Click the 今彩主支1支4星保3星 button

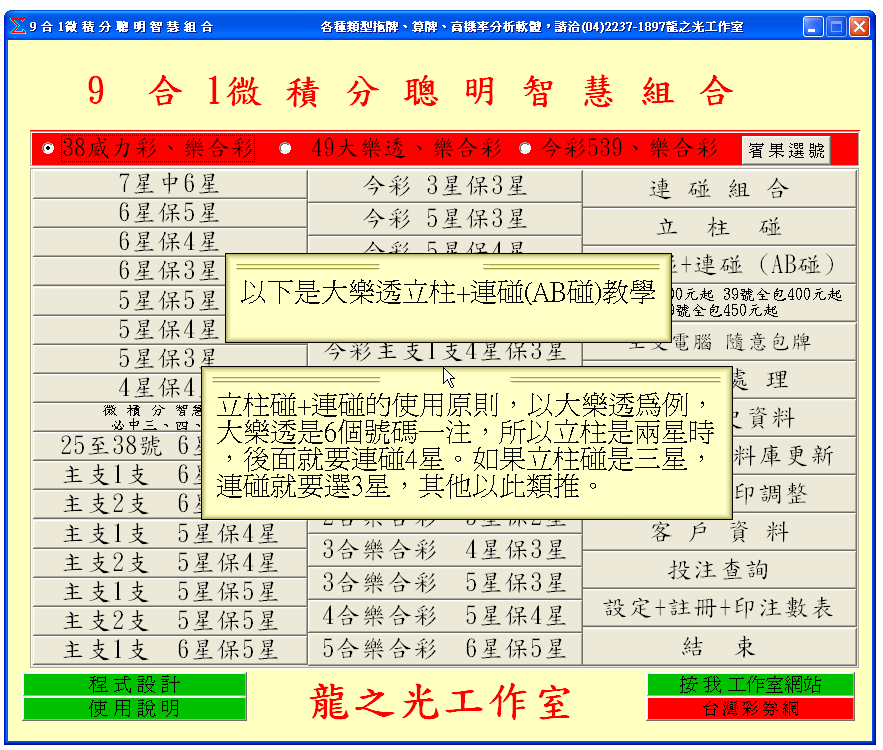click(x=444, y=352)
